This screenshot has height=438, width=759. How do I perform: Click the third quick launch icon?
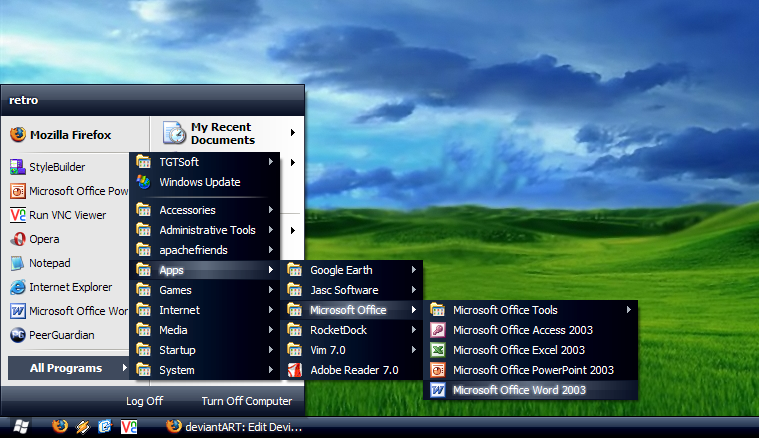(105, 426)
